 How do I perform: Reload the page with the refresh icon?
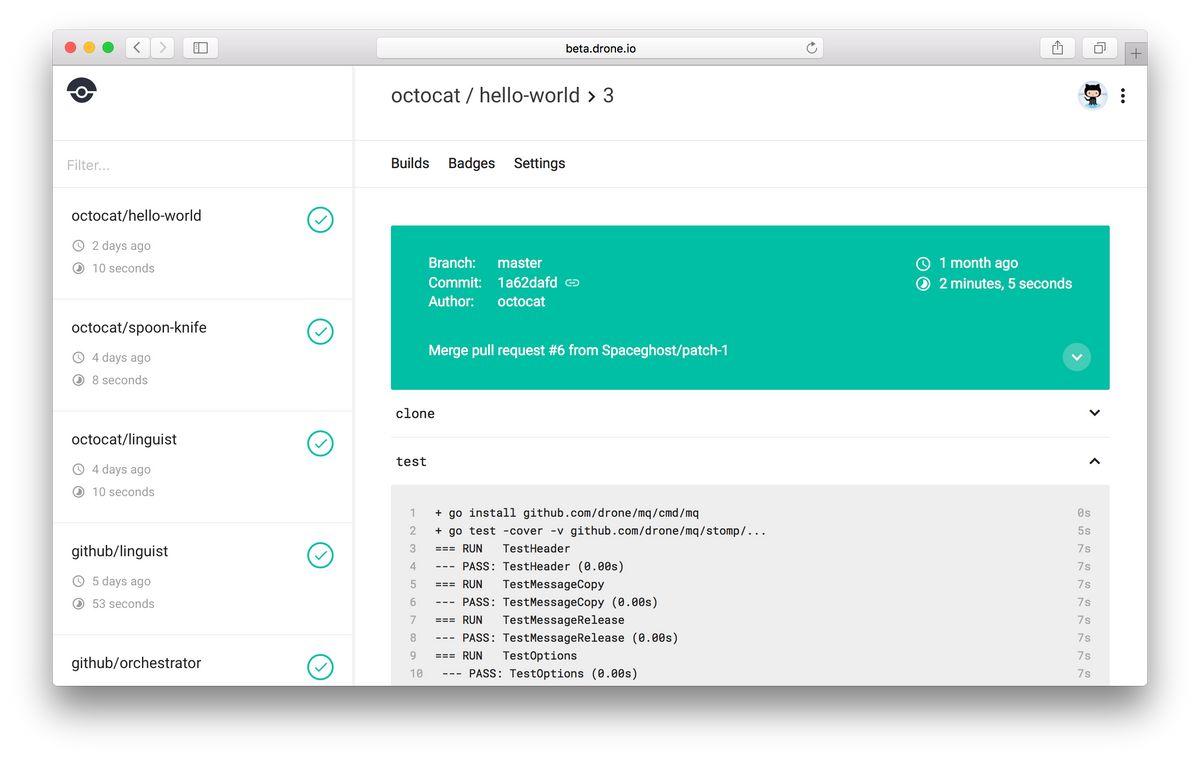tap(812, 47)
